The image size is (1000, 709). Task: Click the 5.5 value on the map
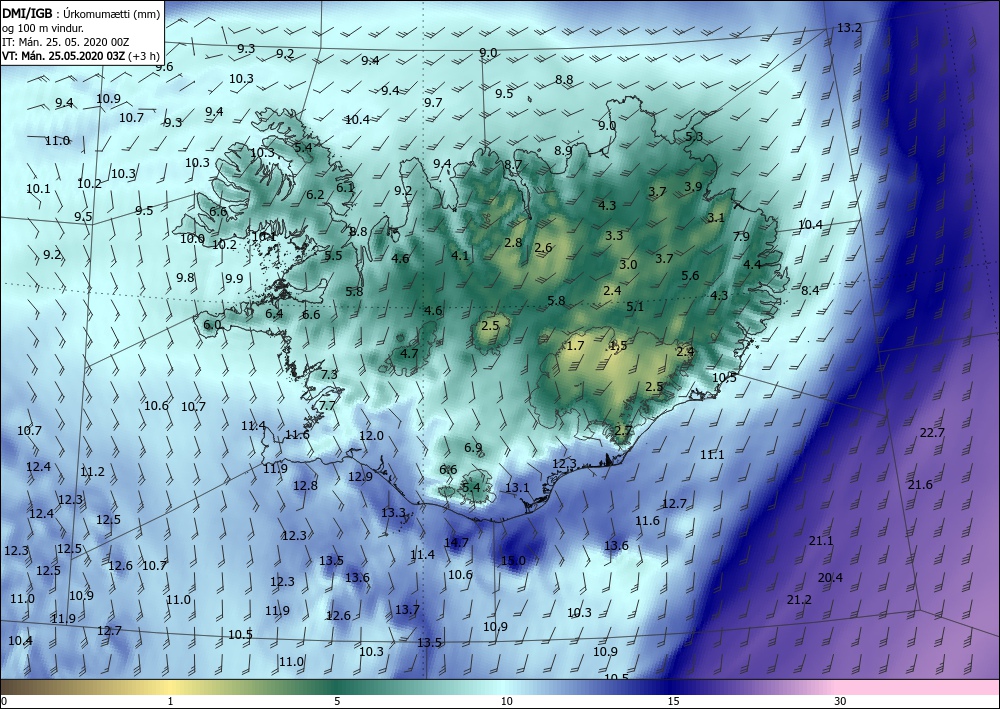[333, 256]
